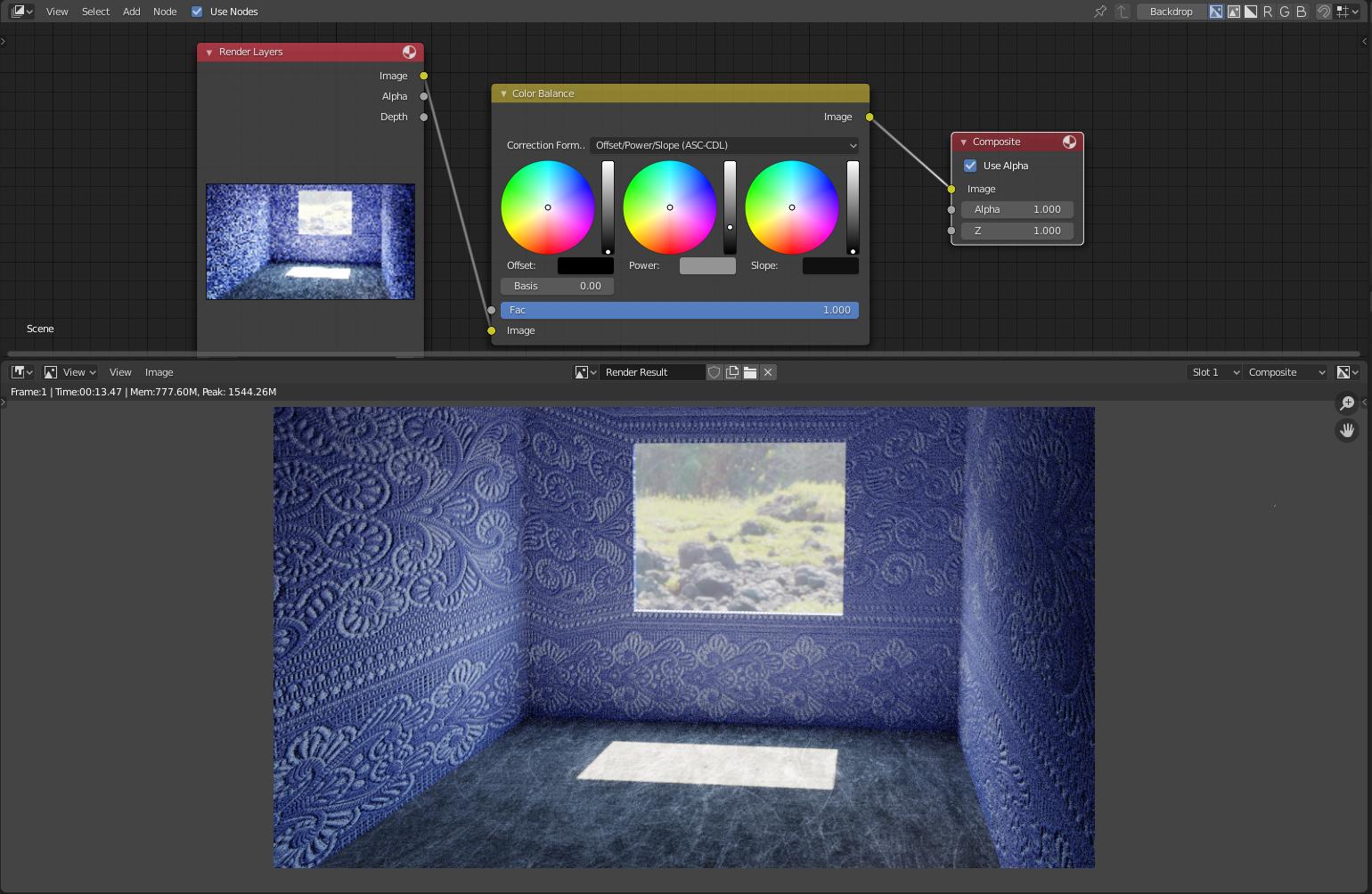Viewport: 1372px width, 894px height.
Task: Open the Image menu in image editor
Action: pos(159,372)
